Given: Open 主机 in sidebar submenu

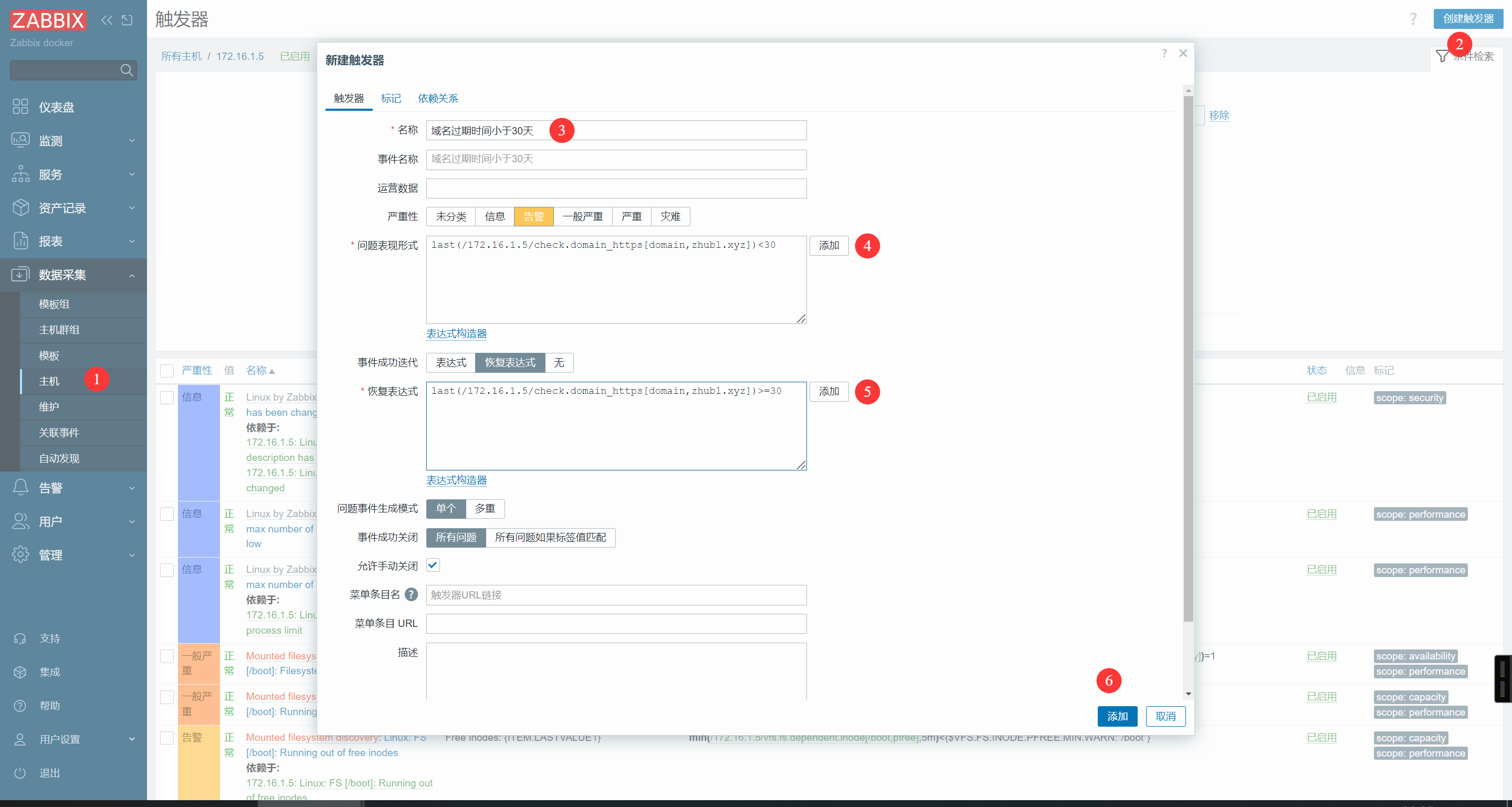Looking at the screenshot, I should pyautogui.click(x=83, y=381).
